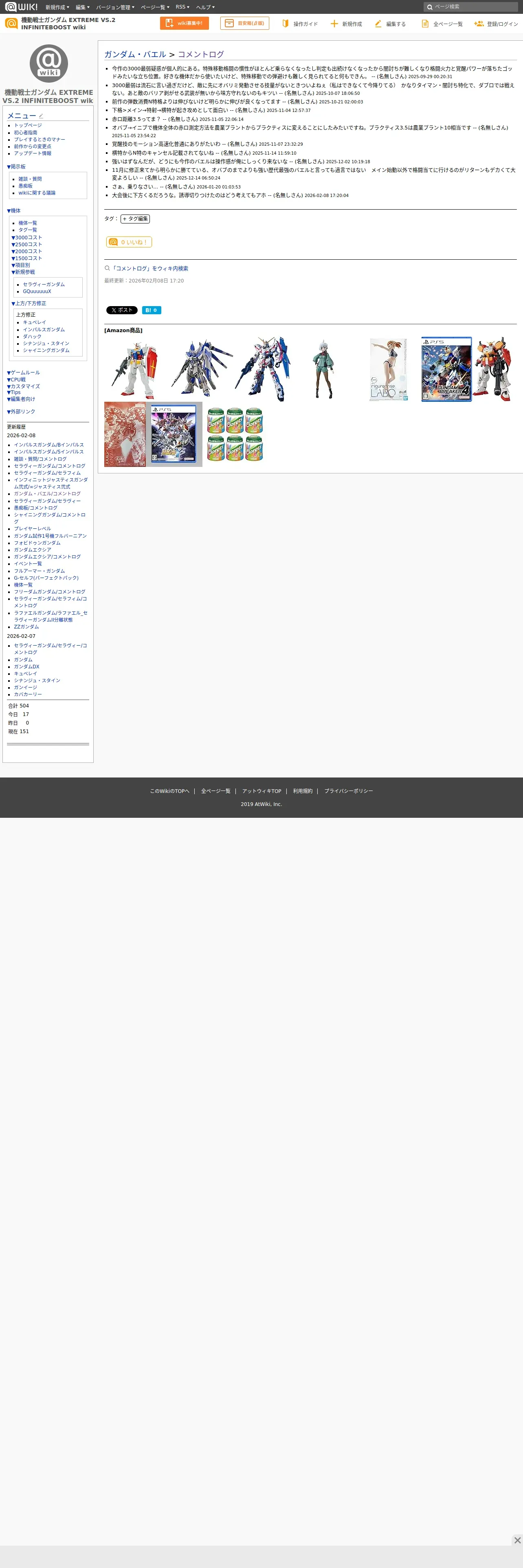
Task: Collapse the ▼上方/下方修正 section
Action: click(x=29, y=303)
